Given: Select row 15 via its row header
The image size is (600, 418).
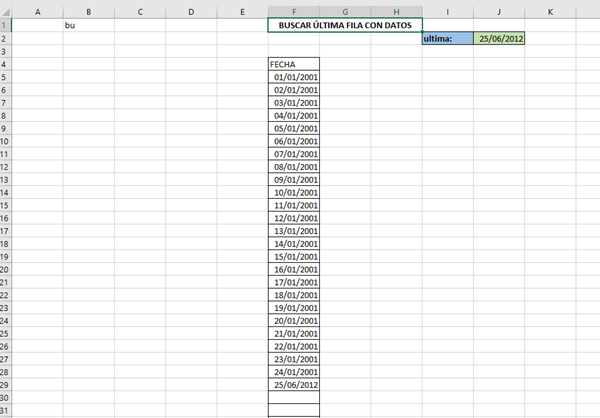Looking at the screenshot, I should pyautogui.click(x=6, y=205).
